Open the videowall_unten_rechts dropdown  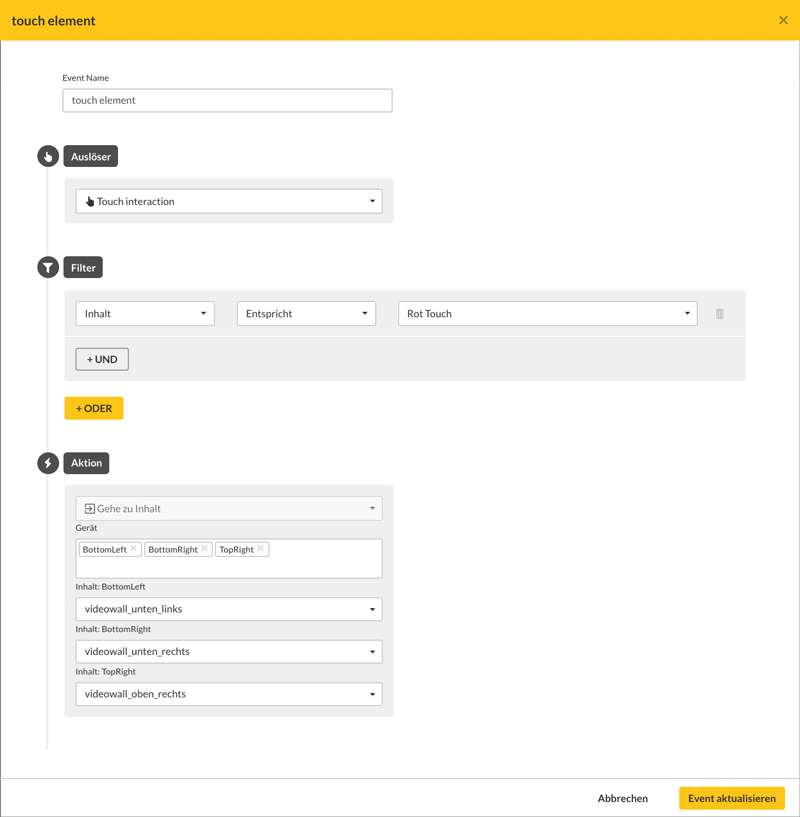(x=229, y=652)
